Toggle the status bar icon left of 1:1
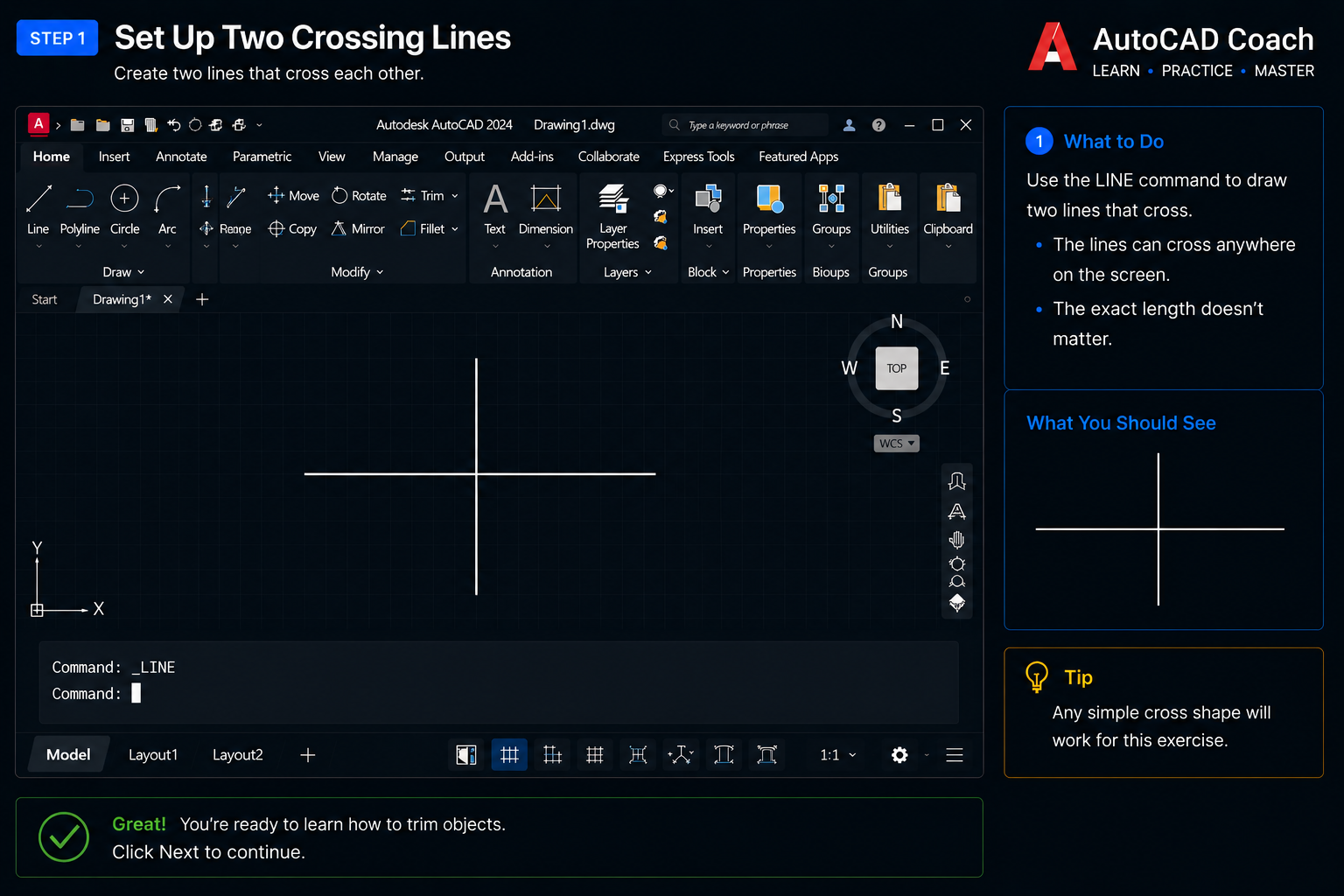 coord(767,755)
